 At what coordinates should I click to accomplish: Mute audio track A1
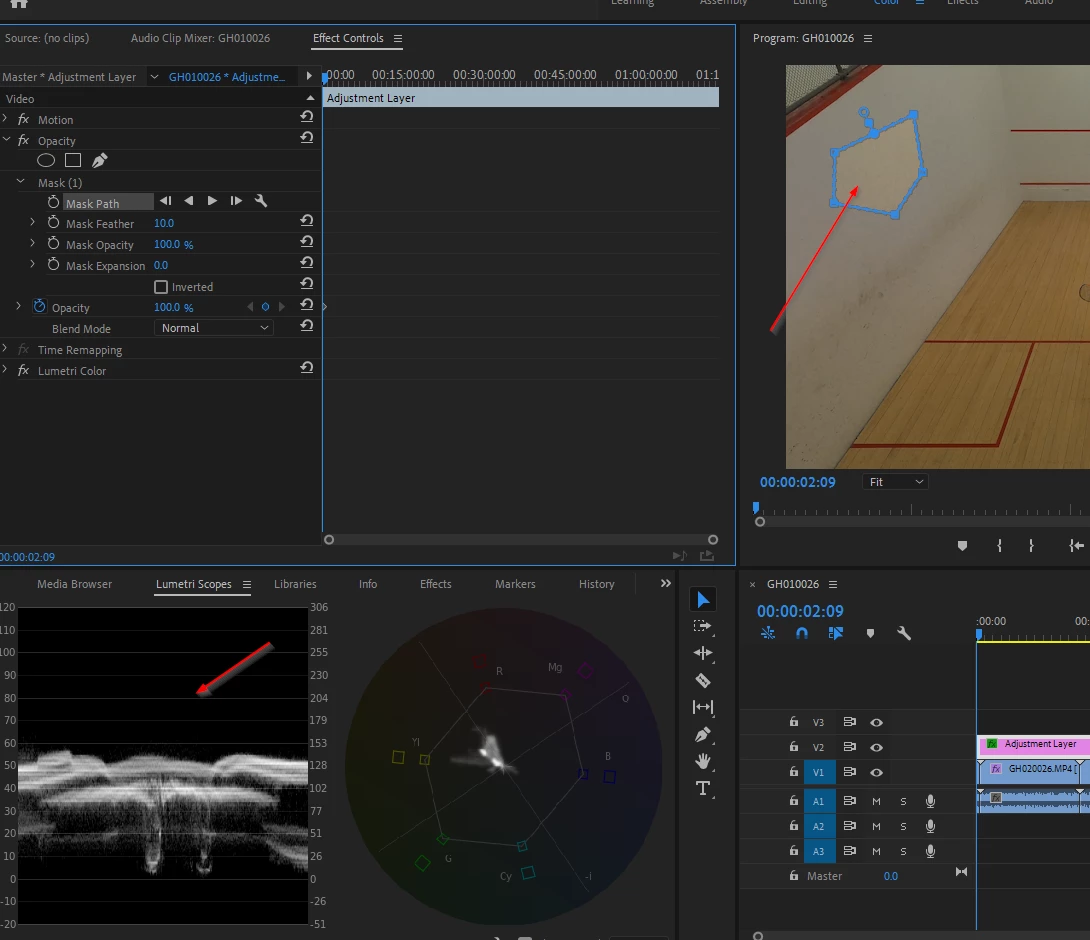click(x=877, y=802)
